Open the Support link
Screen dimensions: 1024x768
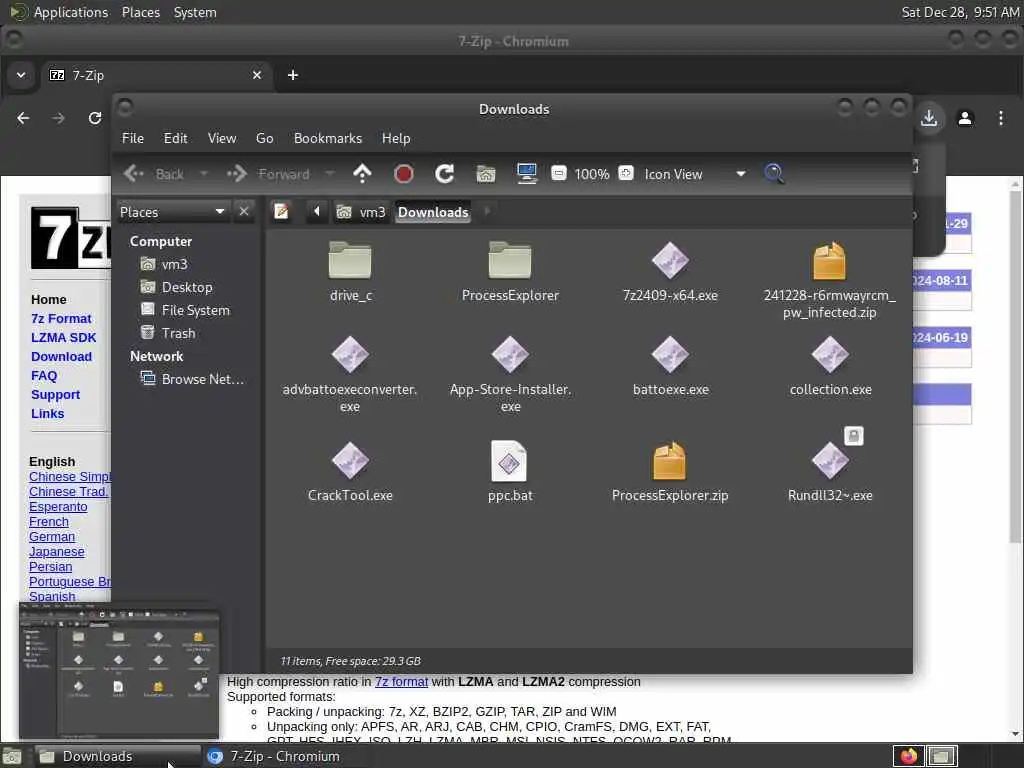coord(56,394)
